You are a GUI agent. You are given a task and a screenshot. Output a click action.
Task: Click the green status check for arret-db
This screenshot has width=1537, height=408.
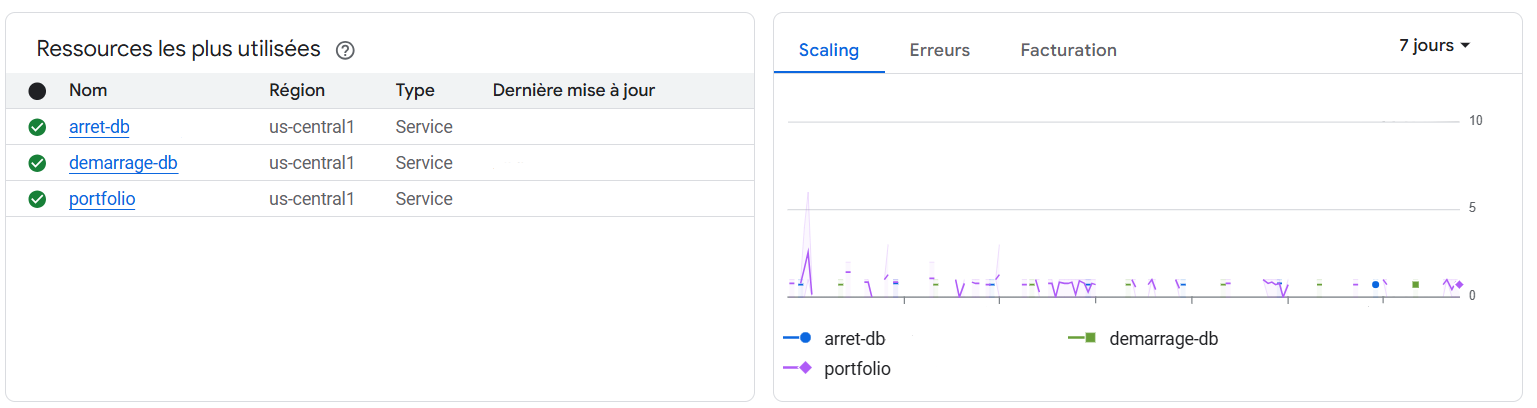tap(37, 127)
